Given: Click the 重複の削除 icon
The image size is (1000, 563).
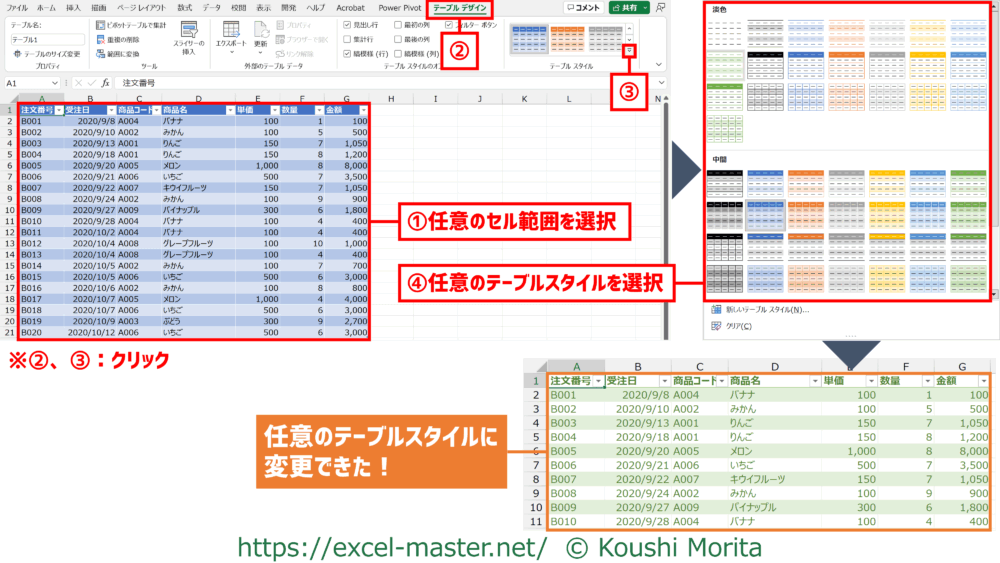Looking at the screenshot, I should [101, 39].
